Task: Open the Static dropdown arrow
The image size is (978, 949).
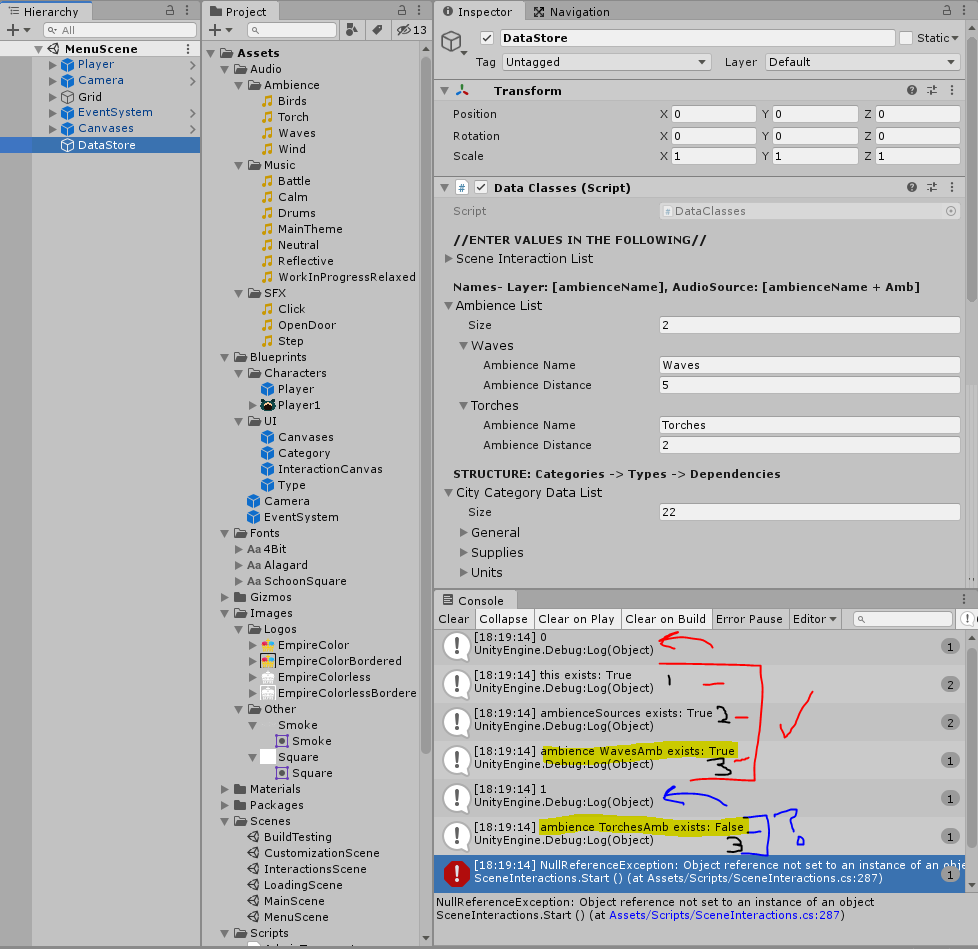Action: (955, 38)
